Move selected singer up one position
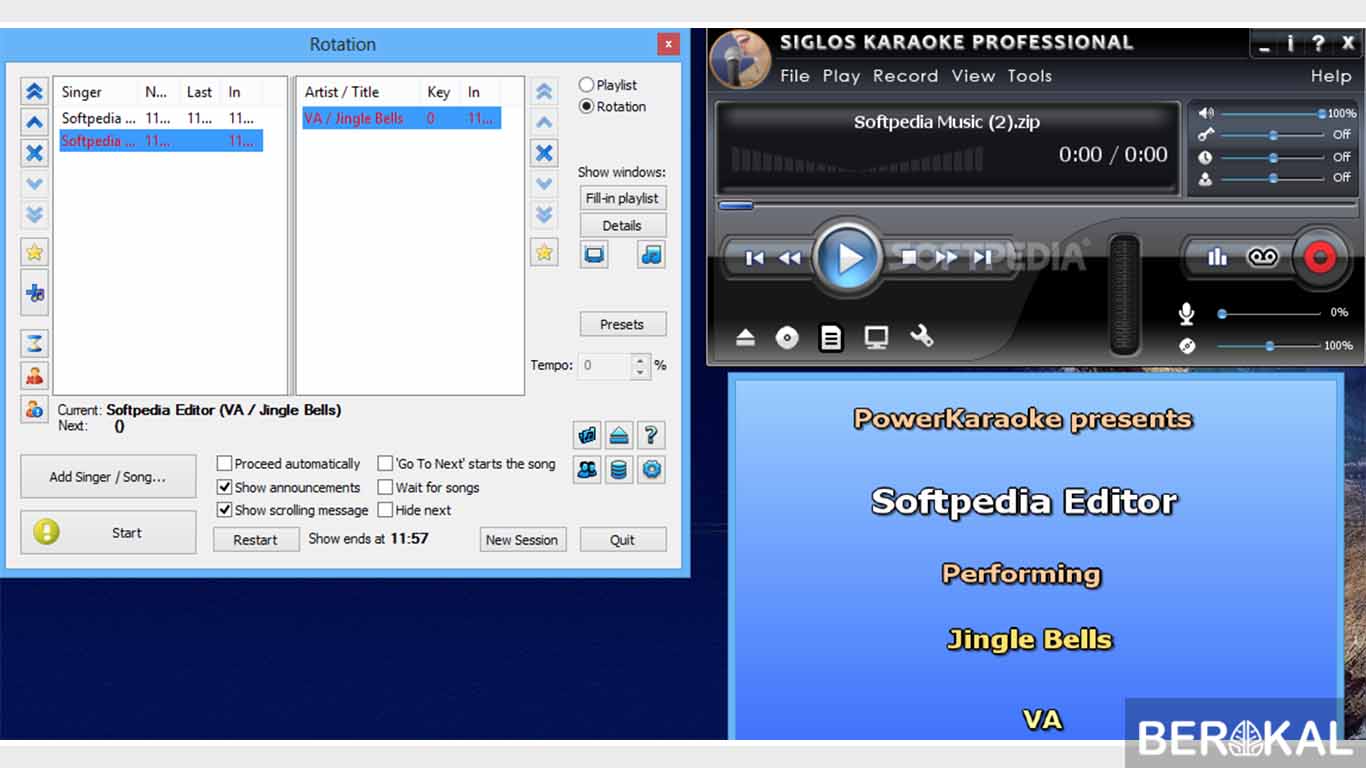 34,122
